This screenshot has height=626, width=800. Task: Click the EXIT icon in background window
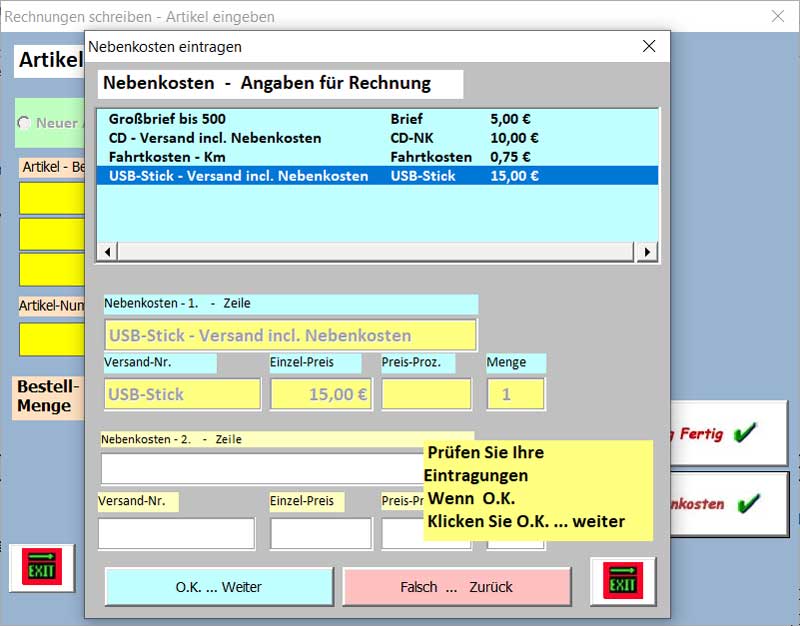coord(41,570)
